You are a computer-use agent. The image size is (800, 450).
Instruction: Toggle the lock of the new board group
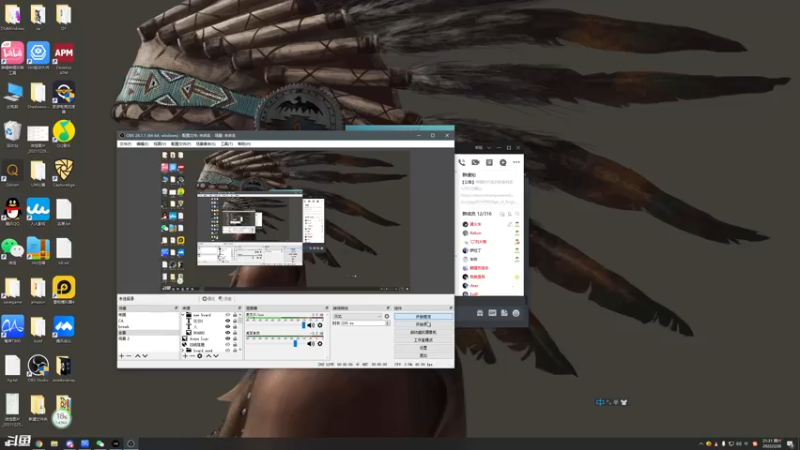point(235,315)
